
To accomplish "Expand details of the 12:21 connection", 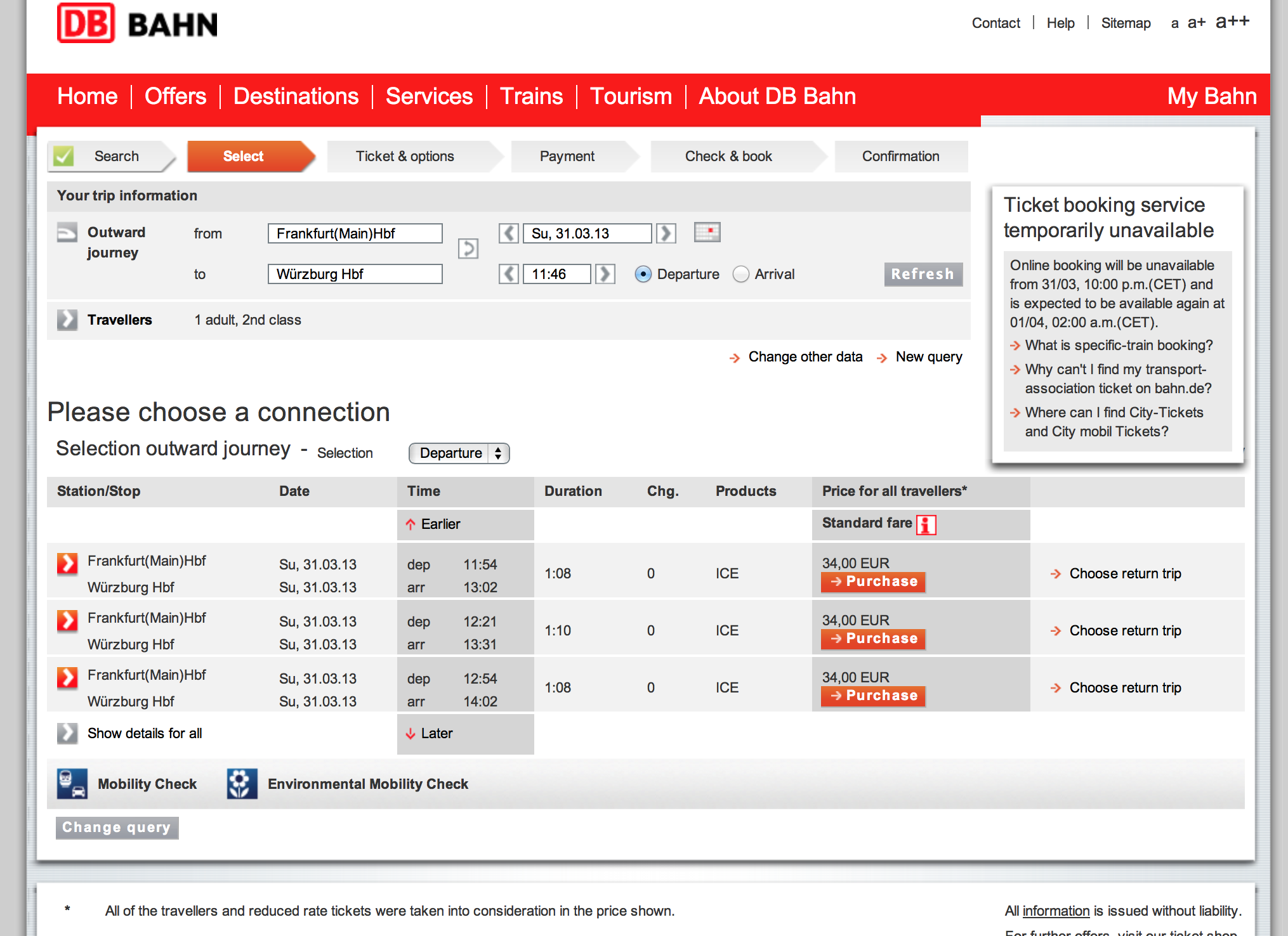I will point(67,620).
